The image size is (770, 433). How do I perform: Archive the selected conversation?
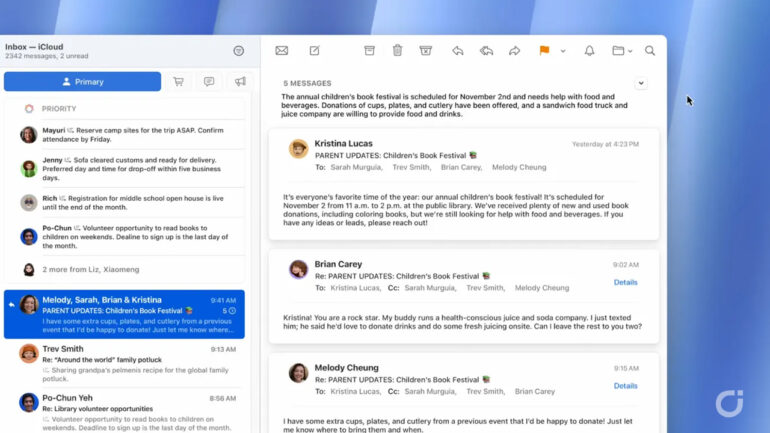pos(369,51)
